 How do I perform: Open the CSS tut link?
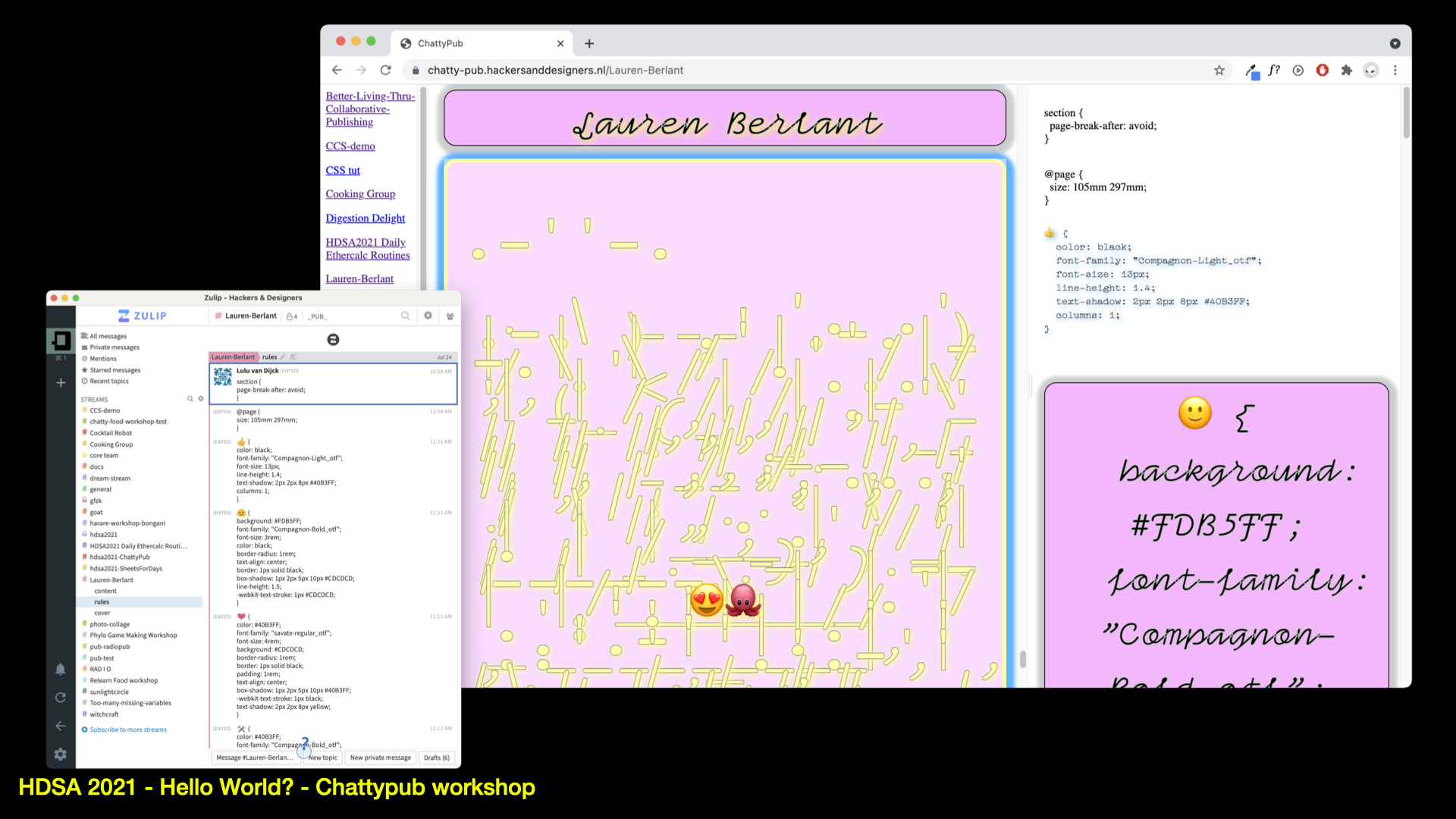pos(343,170)
